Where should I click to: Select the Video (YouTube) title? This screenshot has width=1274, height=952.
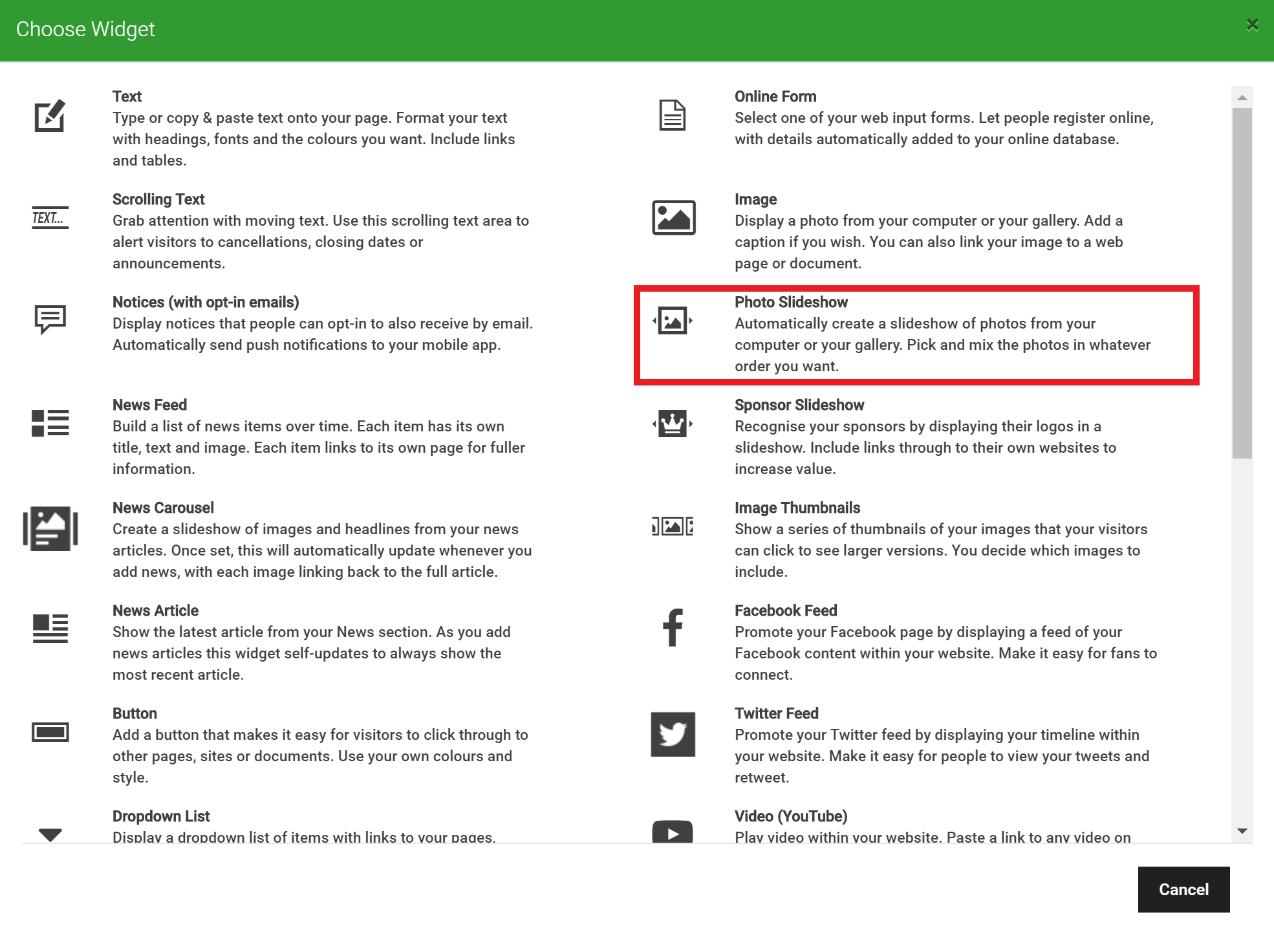[791, 816]
